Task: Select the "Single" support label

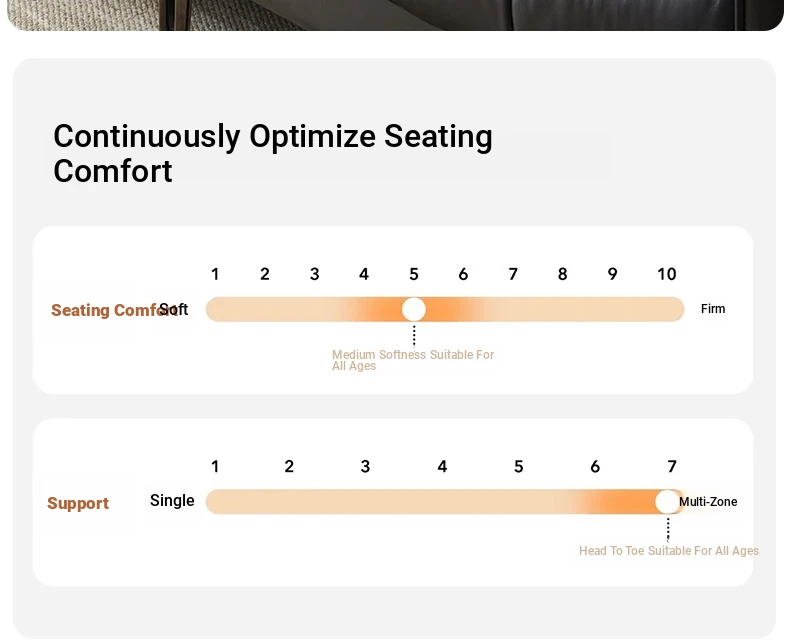Action: coord(172,501)
